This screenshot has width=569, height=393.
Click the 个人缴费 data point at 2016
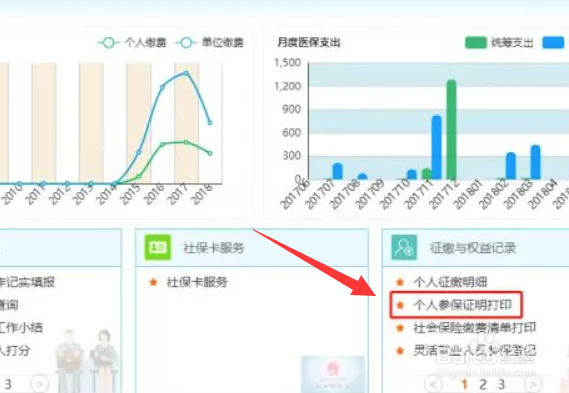pos(162,144)
